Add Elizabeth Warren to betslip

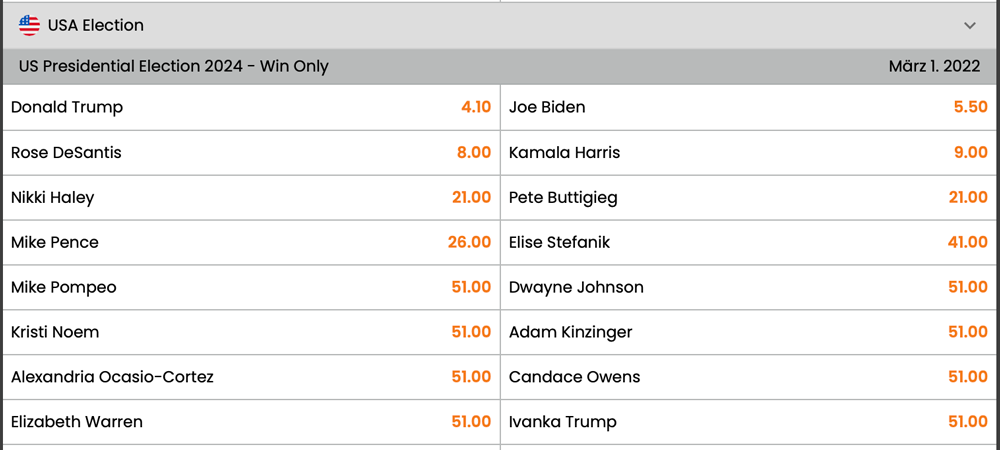coord(251,422)
